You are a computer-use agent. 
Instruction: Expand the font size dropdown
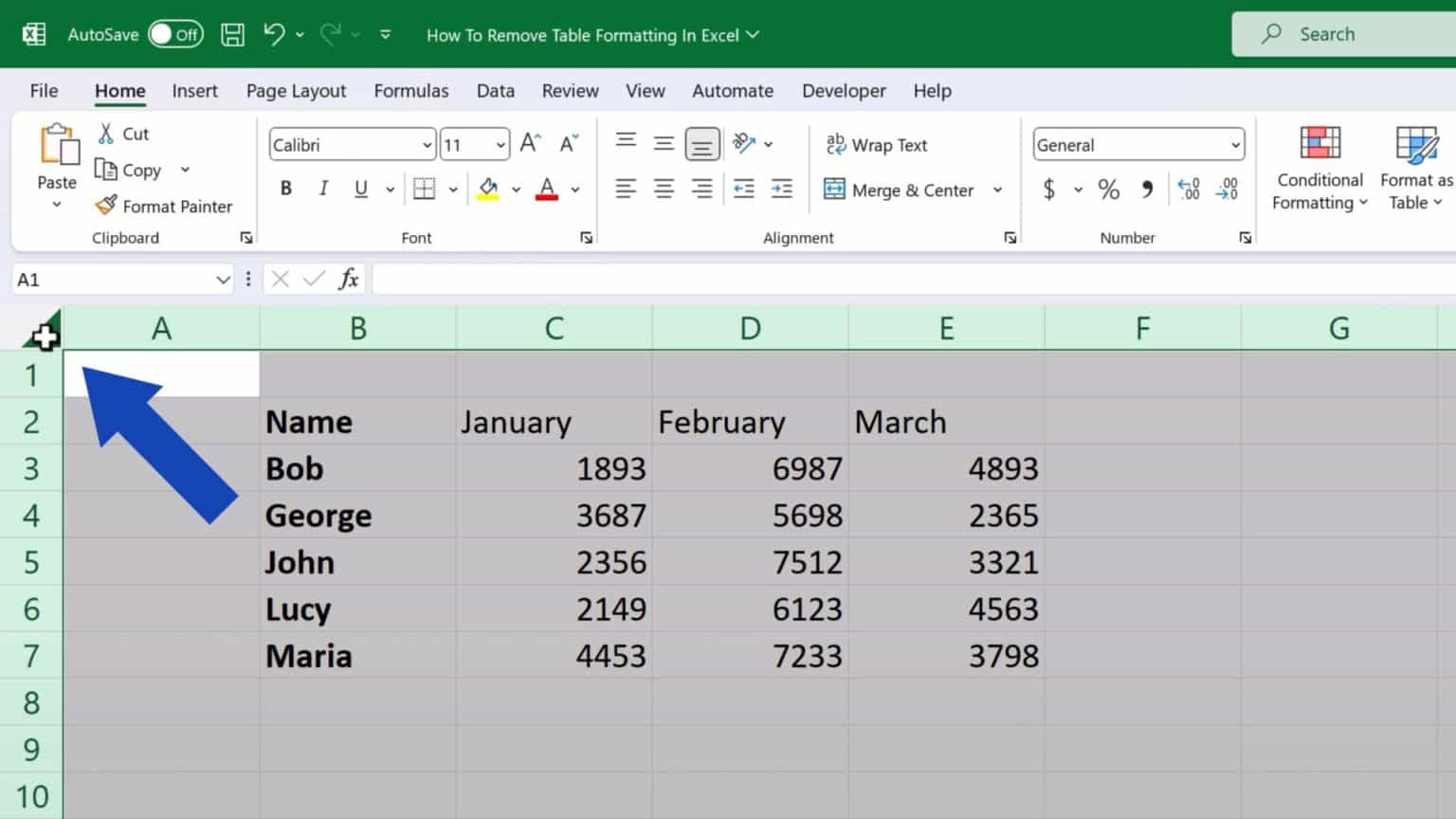coord(500,144)
